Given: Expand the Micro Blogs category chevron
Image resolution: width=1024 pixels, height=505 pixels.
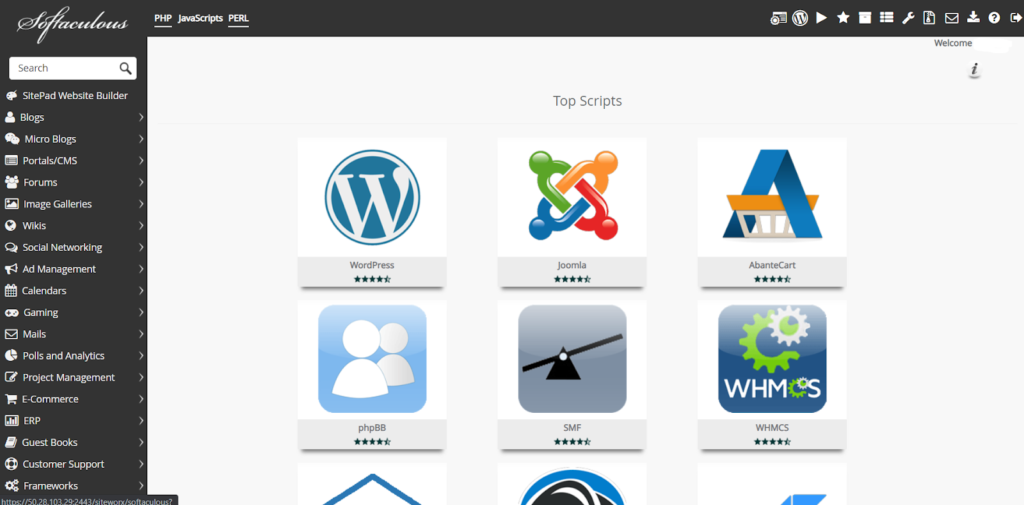Looking at the screenshot, I should click(141, 139).
